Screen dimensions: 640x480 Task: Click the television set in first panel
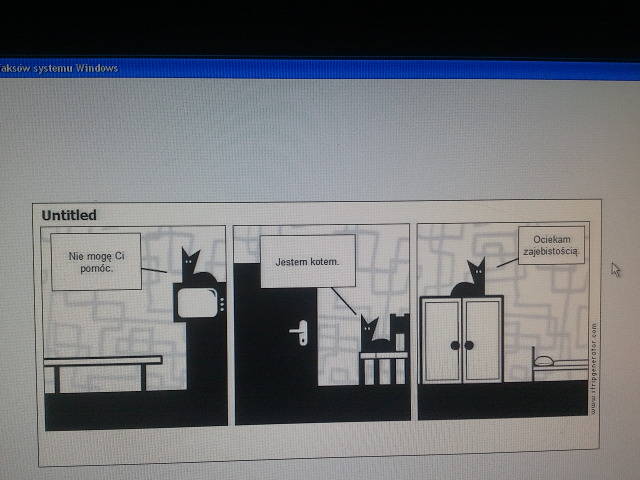[198, 304]
